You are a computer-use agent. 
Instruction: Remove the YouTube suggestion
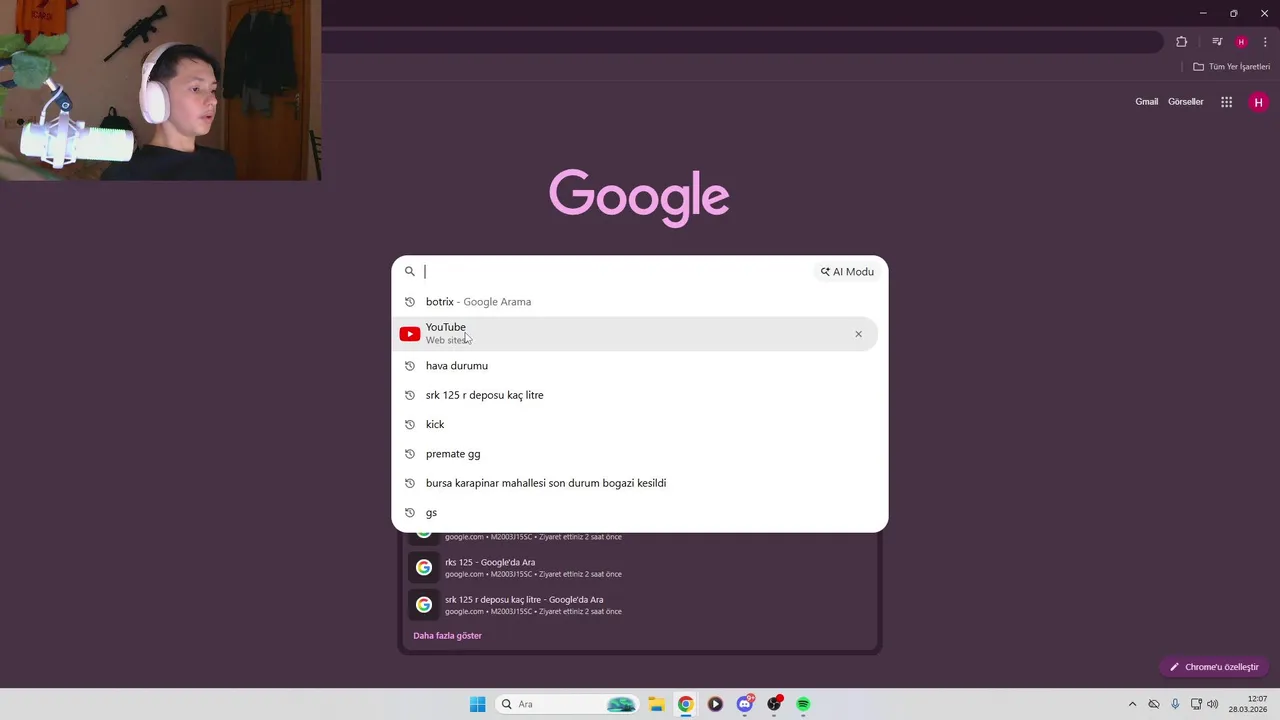(858, 334)
